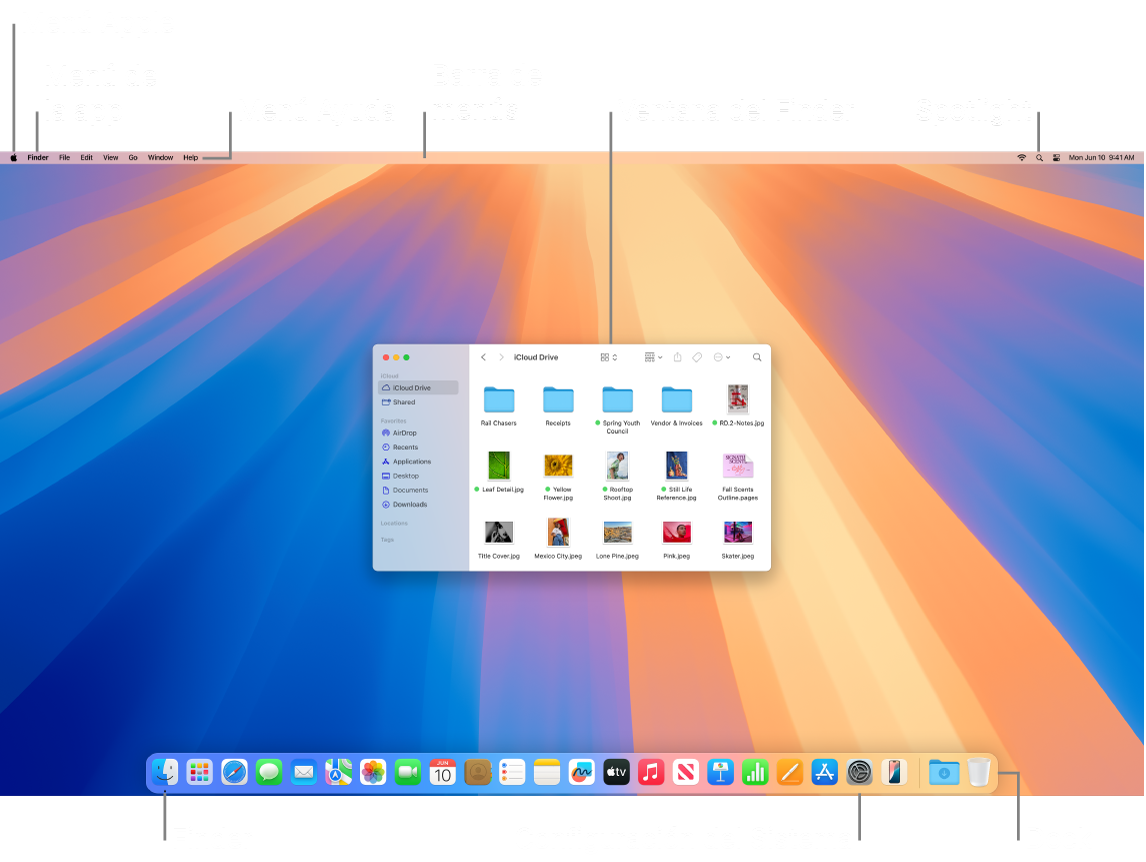Viewport: 1146px width, 862px height.
Task: Open Finder from the Dock
Action: 165,772
